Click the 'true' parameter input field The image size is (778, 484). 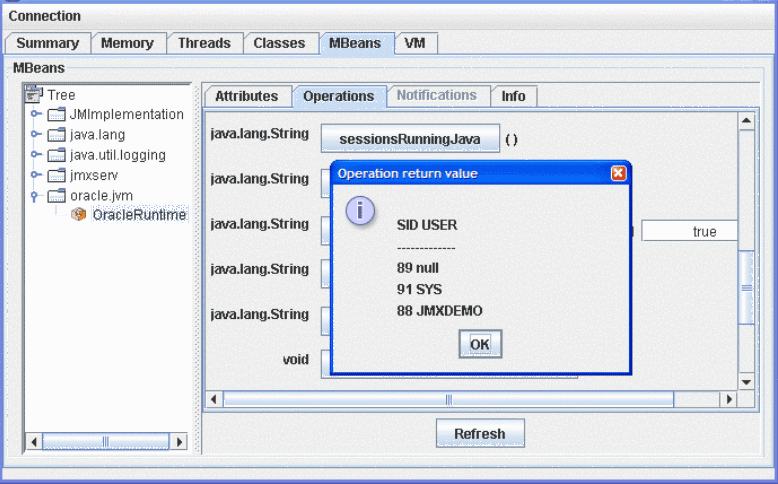click(x=689, y=231)
